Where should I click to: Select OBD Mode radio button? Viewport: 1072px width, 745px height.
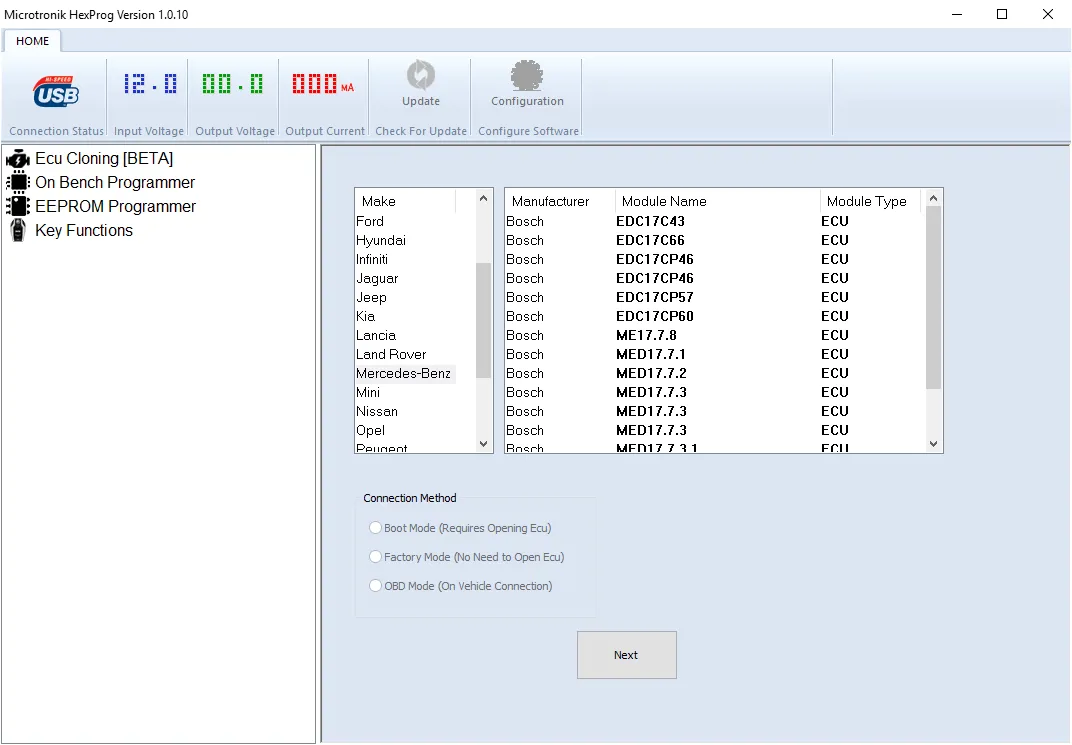[375, 586]
